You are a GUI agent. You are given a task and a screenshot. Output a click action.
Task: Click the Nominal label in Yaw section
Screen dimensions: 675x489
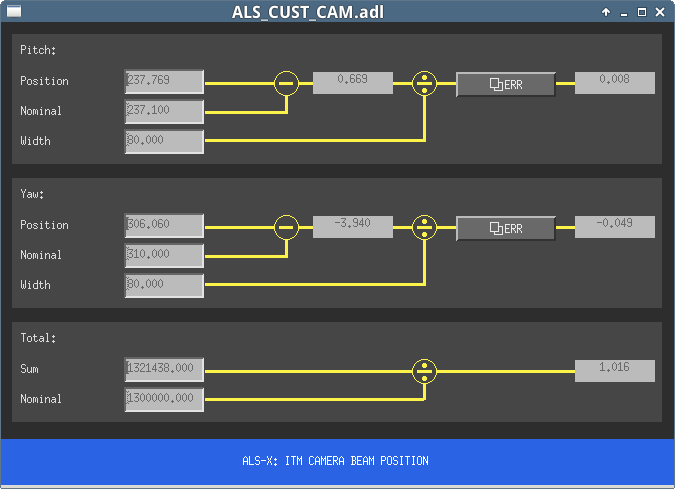pos(41,255)
